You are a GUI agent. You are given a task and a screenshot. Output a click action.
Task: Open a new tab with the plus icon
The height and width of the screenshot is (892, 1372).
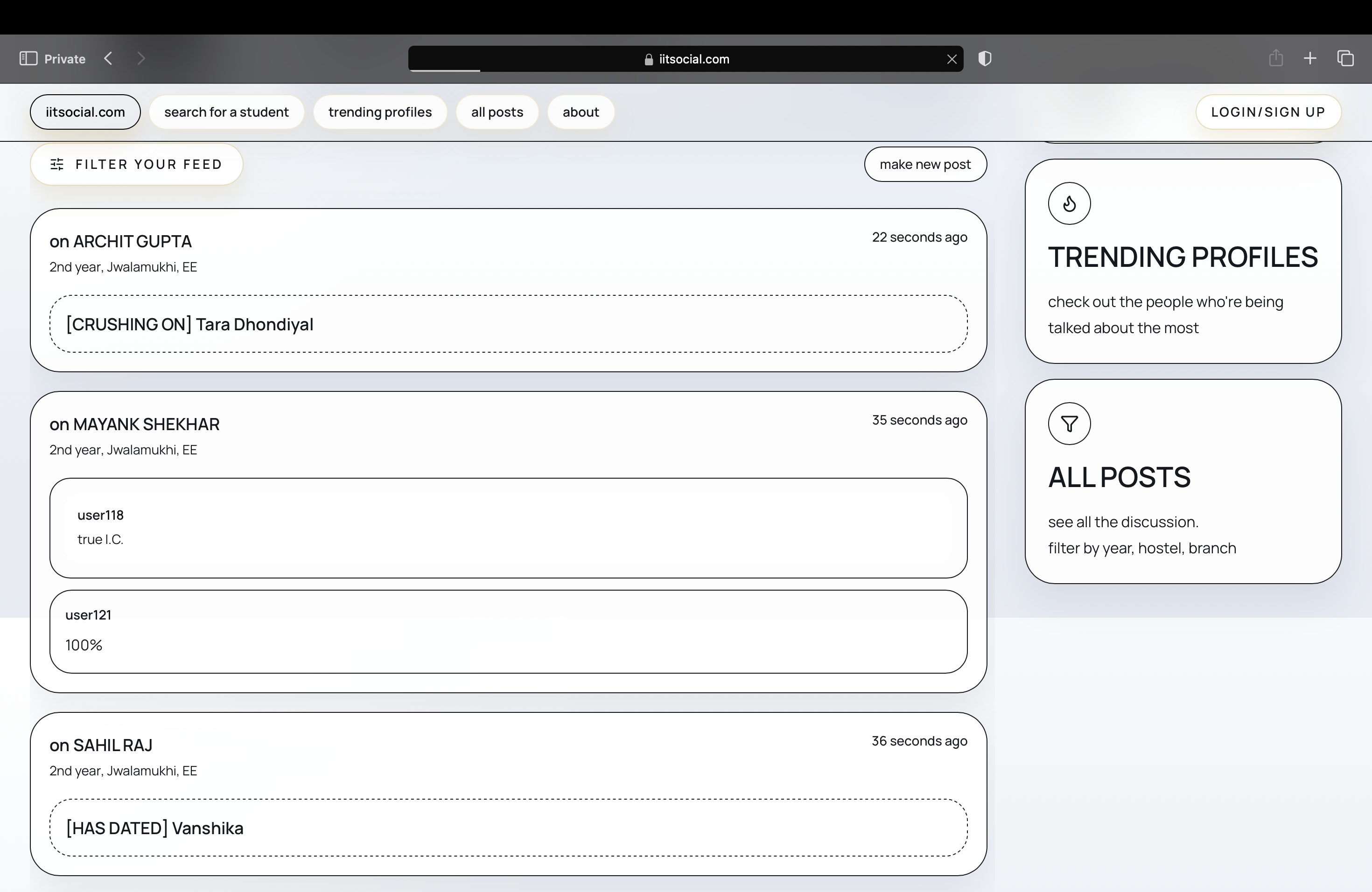[1310, 58]
